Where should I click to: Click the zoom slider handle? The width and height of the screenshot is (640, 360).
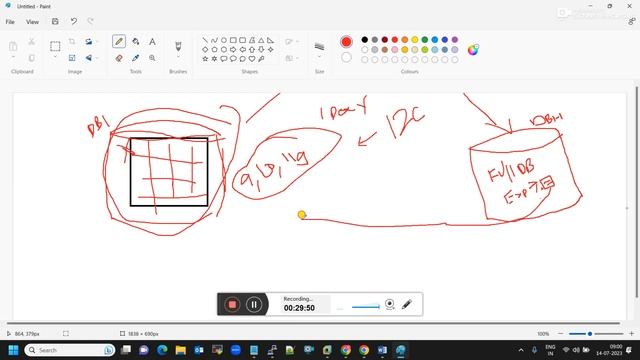[x=590, y=333]
